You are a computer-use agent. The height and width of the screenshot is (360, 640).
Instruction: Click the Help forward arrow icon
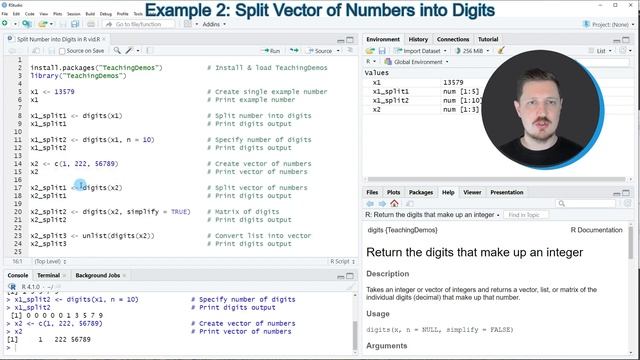382,203
